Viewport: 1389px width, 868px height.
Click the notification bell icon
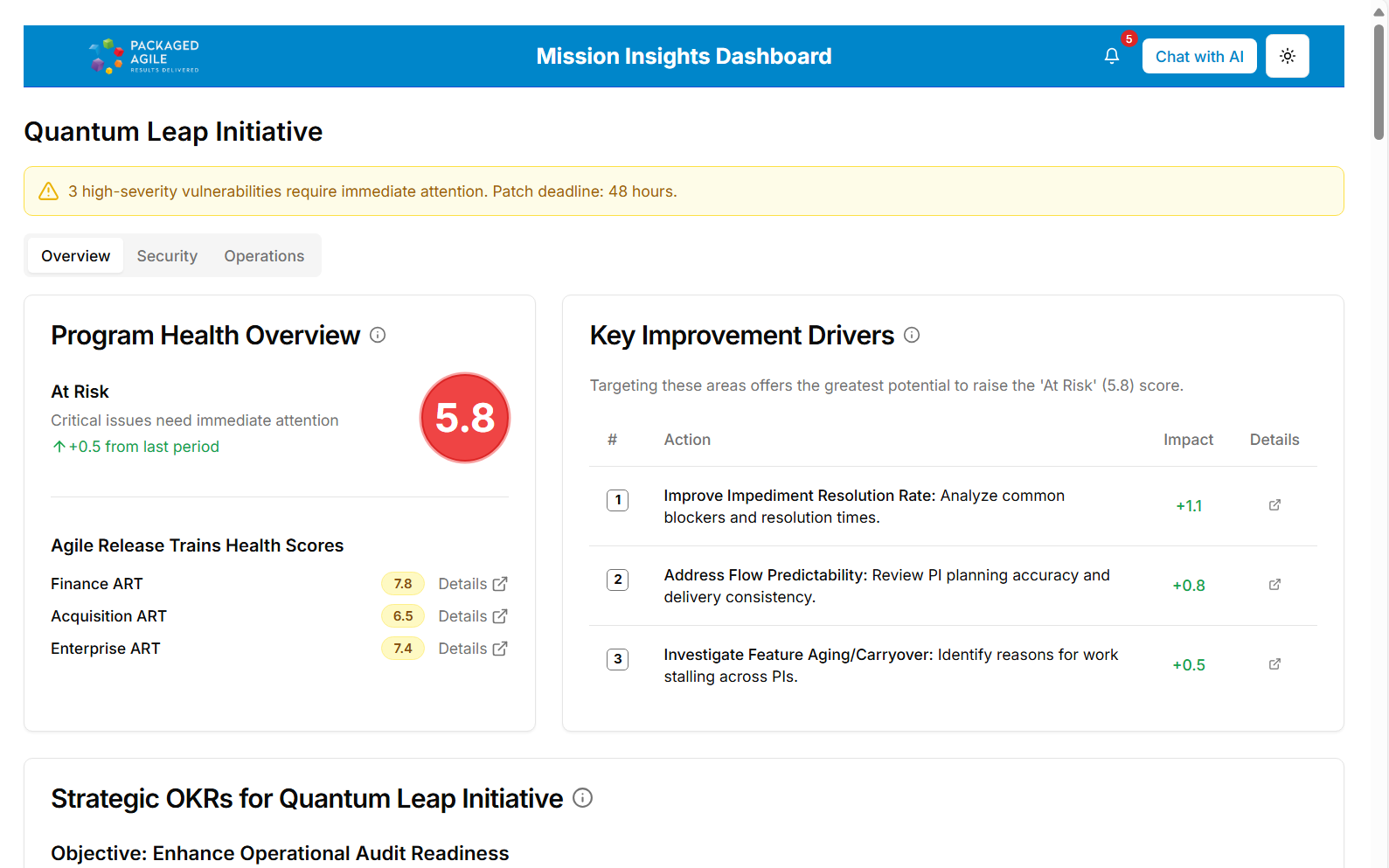pyautogui.click(x=1111, y=56)
